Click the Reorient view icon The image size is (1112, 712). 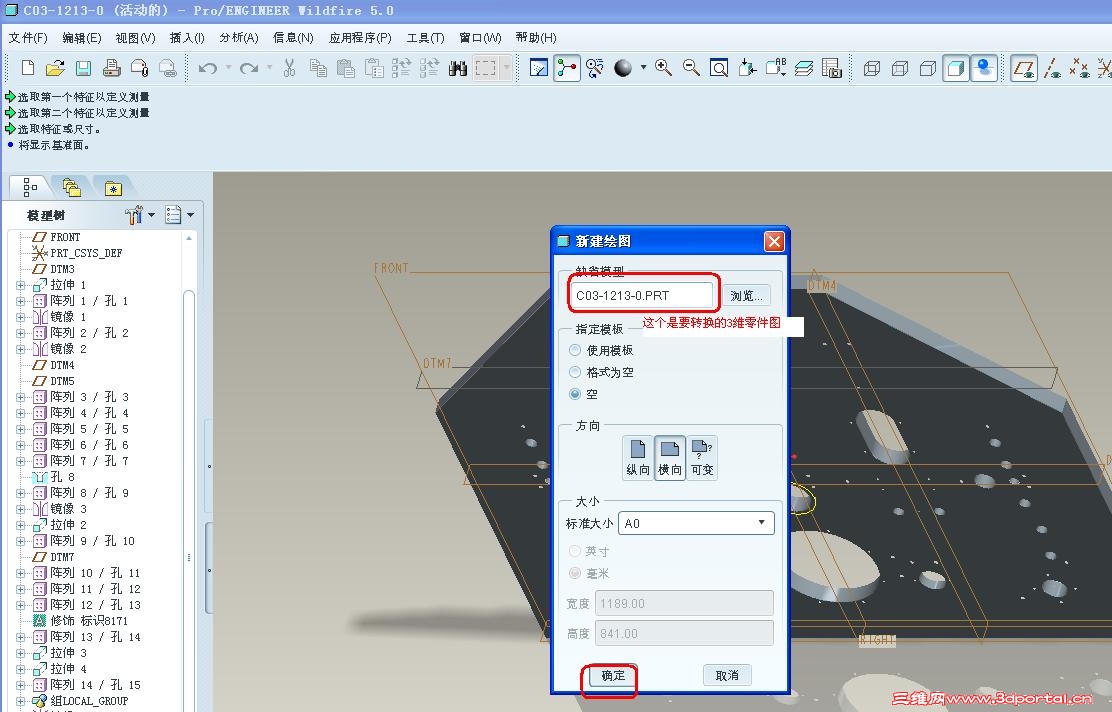tap(747, 68)
